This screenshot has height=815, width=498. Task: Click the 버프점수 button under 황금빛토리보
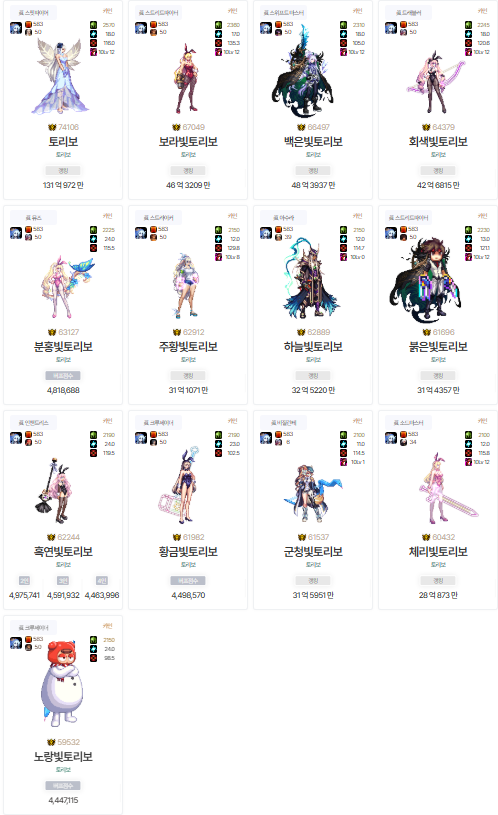click(188, 581)
